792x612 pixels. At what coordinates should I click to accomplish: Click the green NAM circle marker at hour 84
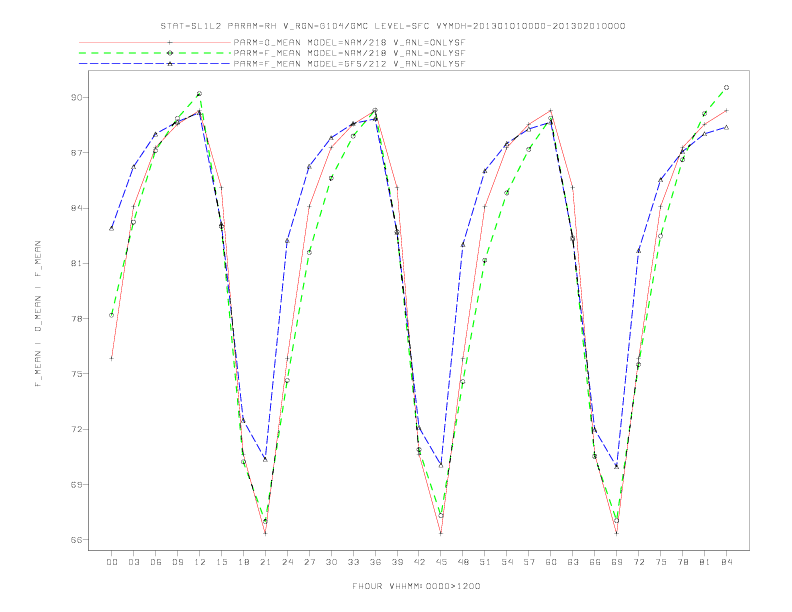point(726,87)
